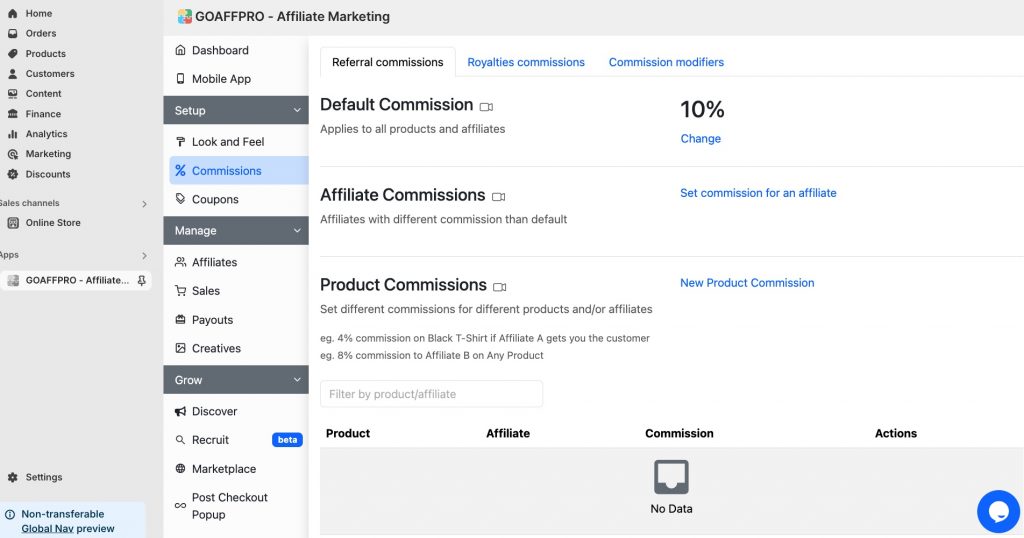
Task: Click the Coupons tag icon
Action: 180,199
